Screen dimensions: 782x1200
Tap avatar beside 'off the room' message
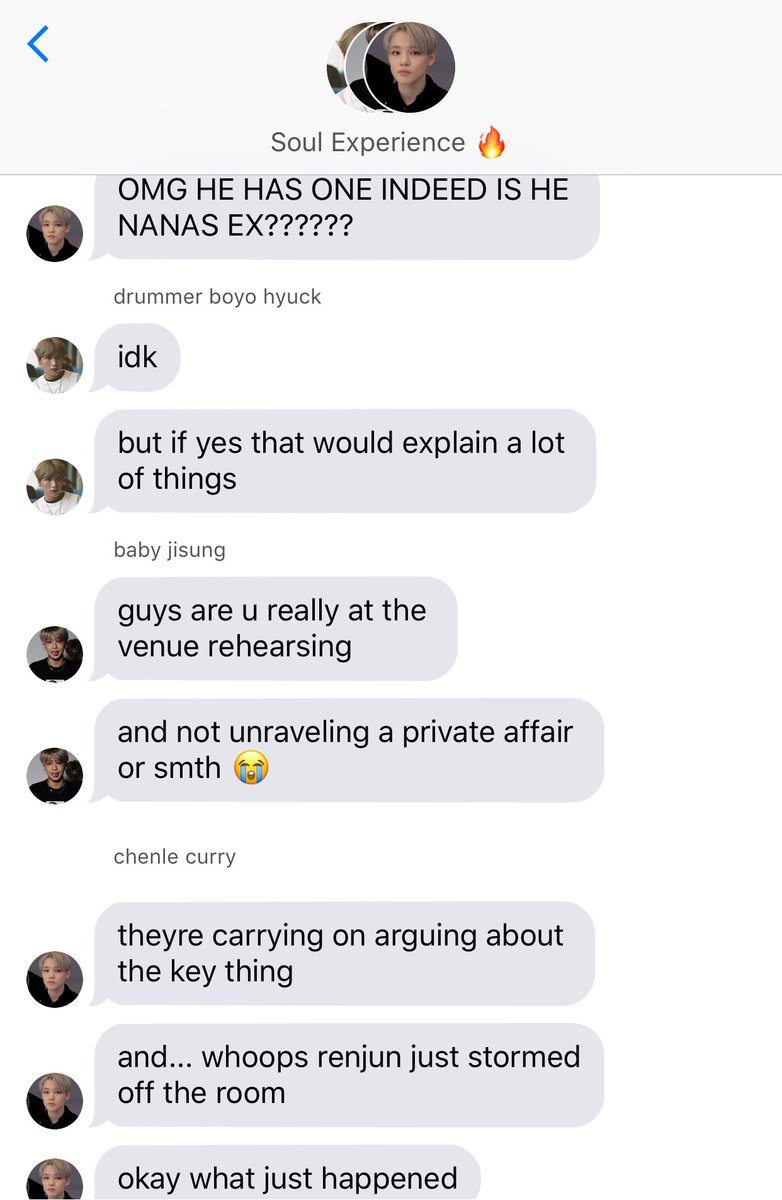click(x=54, y=1100)
